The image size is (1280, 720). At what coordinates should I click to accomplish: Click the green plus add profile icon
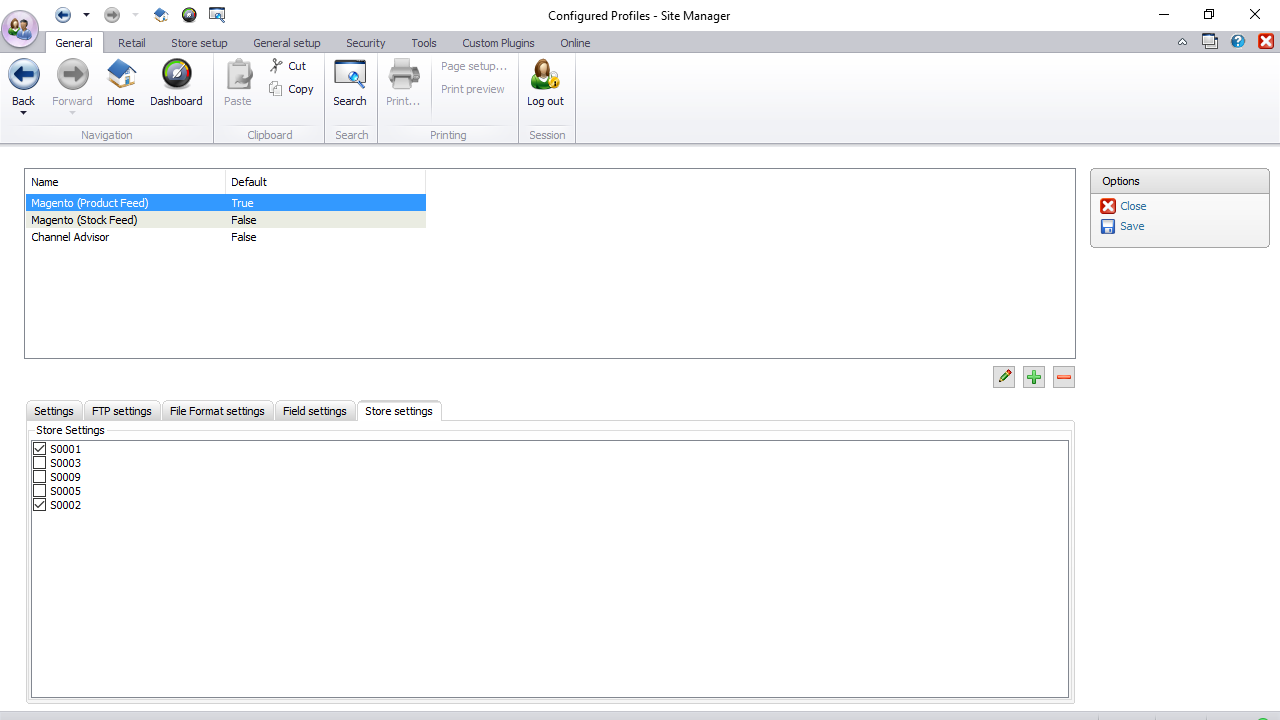point(1034,377)
